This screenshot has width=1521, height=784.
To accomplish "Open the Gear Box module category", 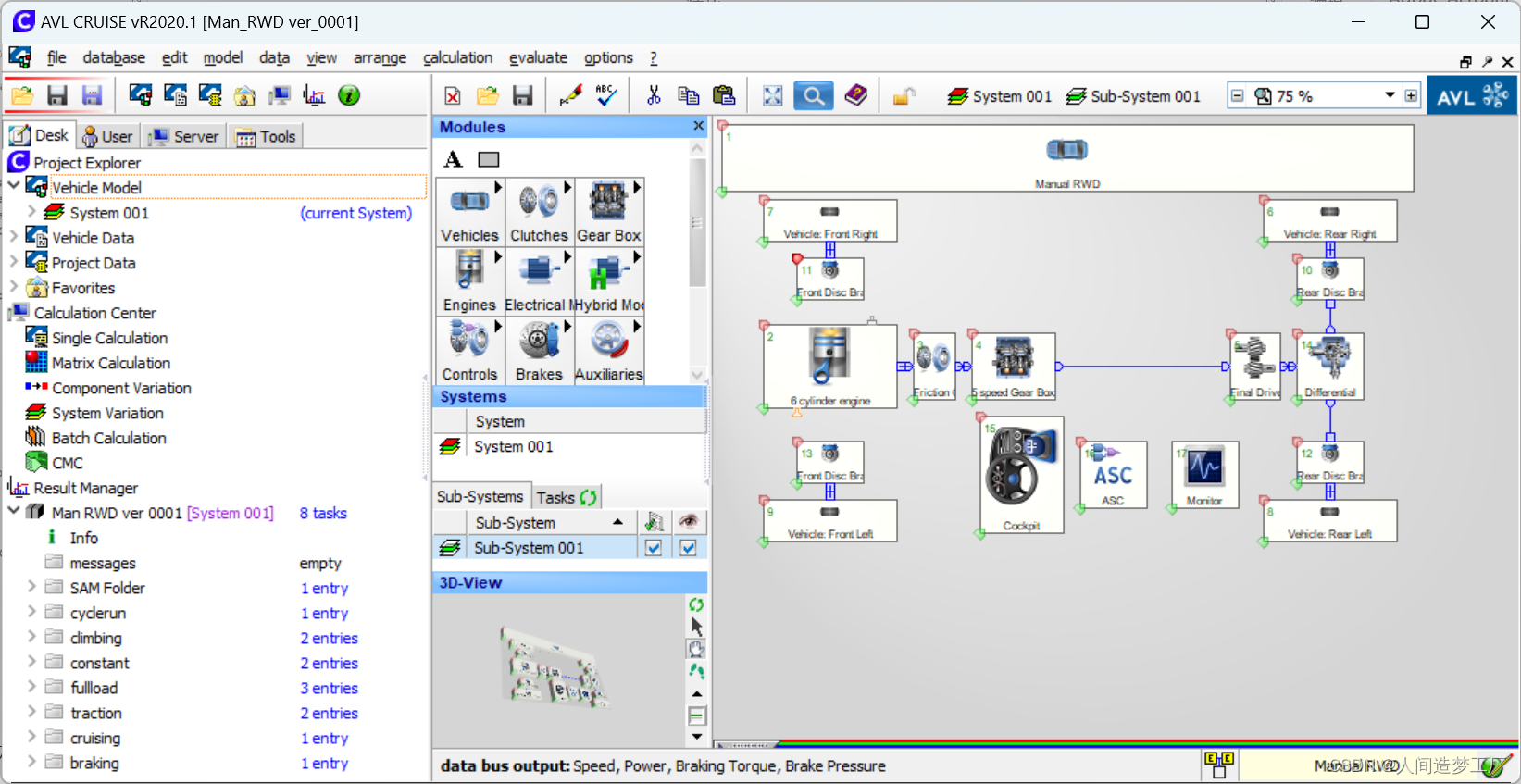I will pos(609,212).
